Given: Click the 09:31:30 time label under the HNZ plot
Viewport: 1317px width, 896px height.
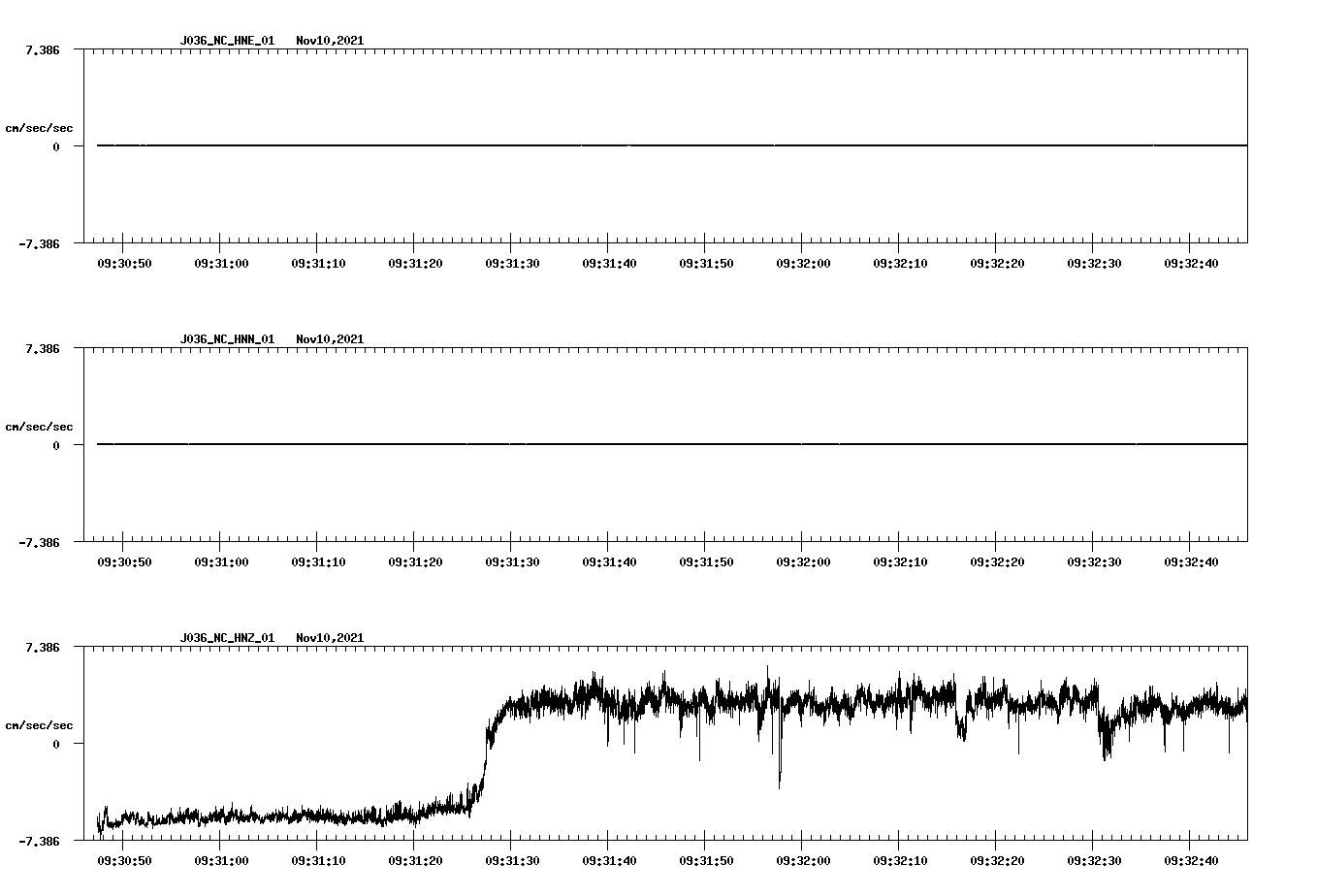Looking at the screenshot, I should click(512, 861).
